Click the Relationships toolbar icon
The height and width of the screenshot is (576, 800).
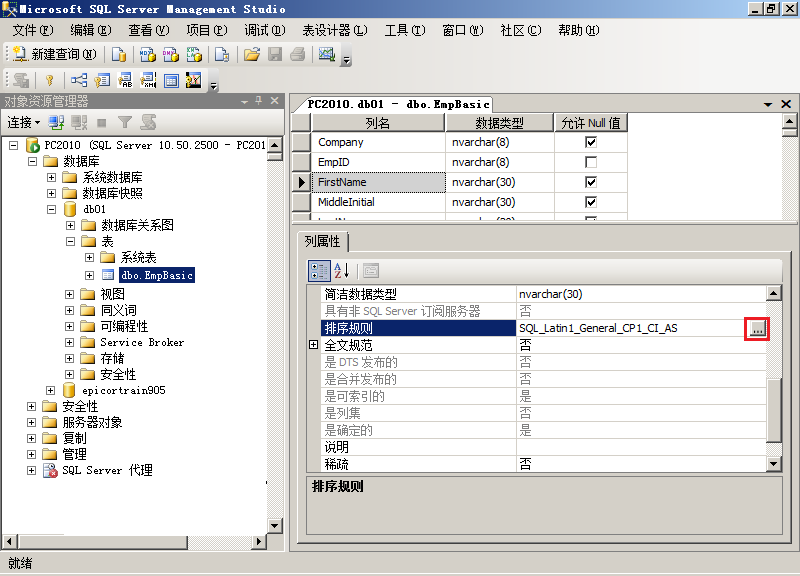point(79,80)
